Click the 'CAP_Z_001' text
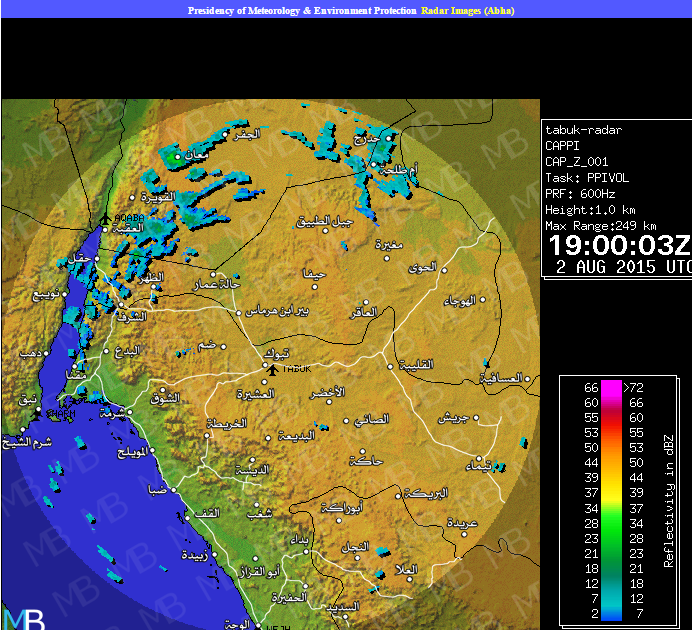This screenshot has width=692, height=630. 576,161
